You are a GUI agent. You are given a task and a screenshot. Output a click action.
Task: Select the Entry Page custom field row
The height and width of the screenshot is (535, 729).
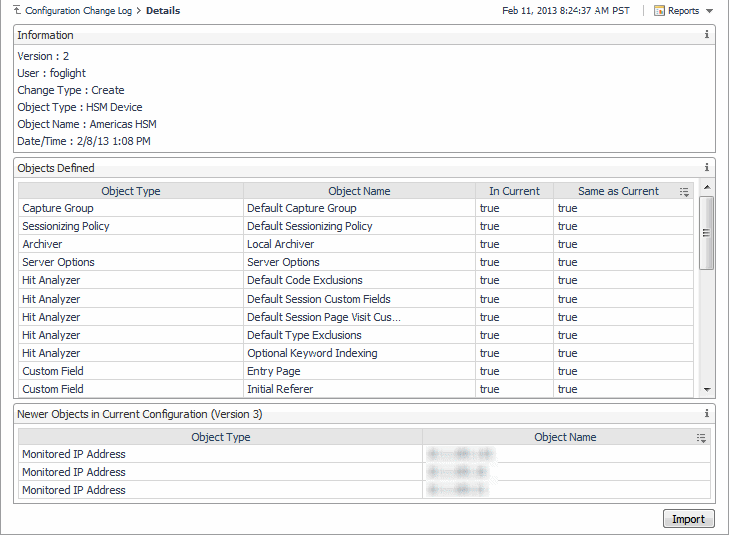tap(356, 371)
